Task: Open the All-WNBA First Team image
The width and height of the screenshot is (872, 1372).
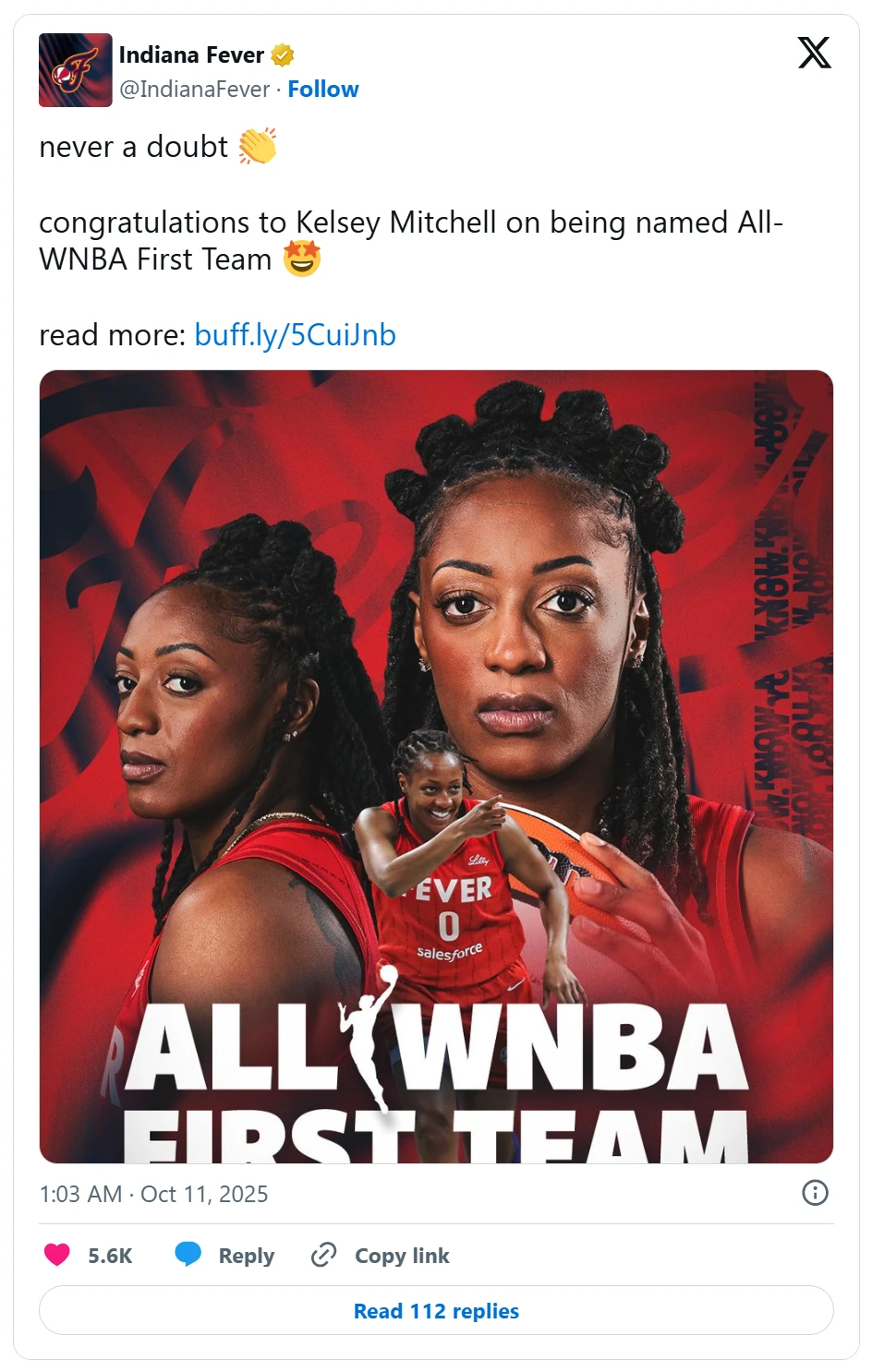Action: click(x=436, y=766)
